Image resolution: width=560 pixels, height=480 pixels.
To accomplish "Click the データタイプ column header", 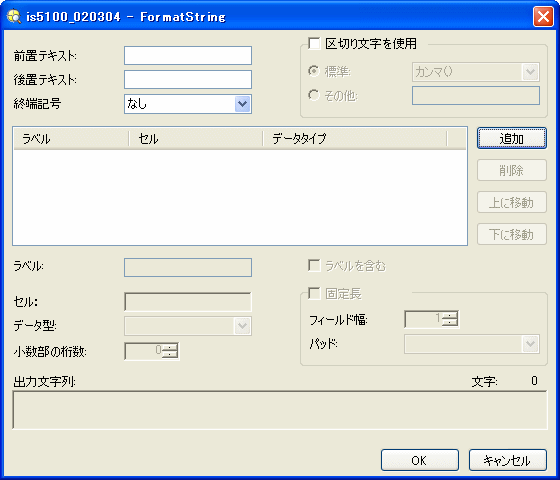I will pyautogui.click(x=355, y=139).
